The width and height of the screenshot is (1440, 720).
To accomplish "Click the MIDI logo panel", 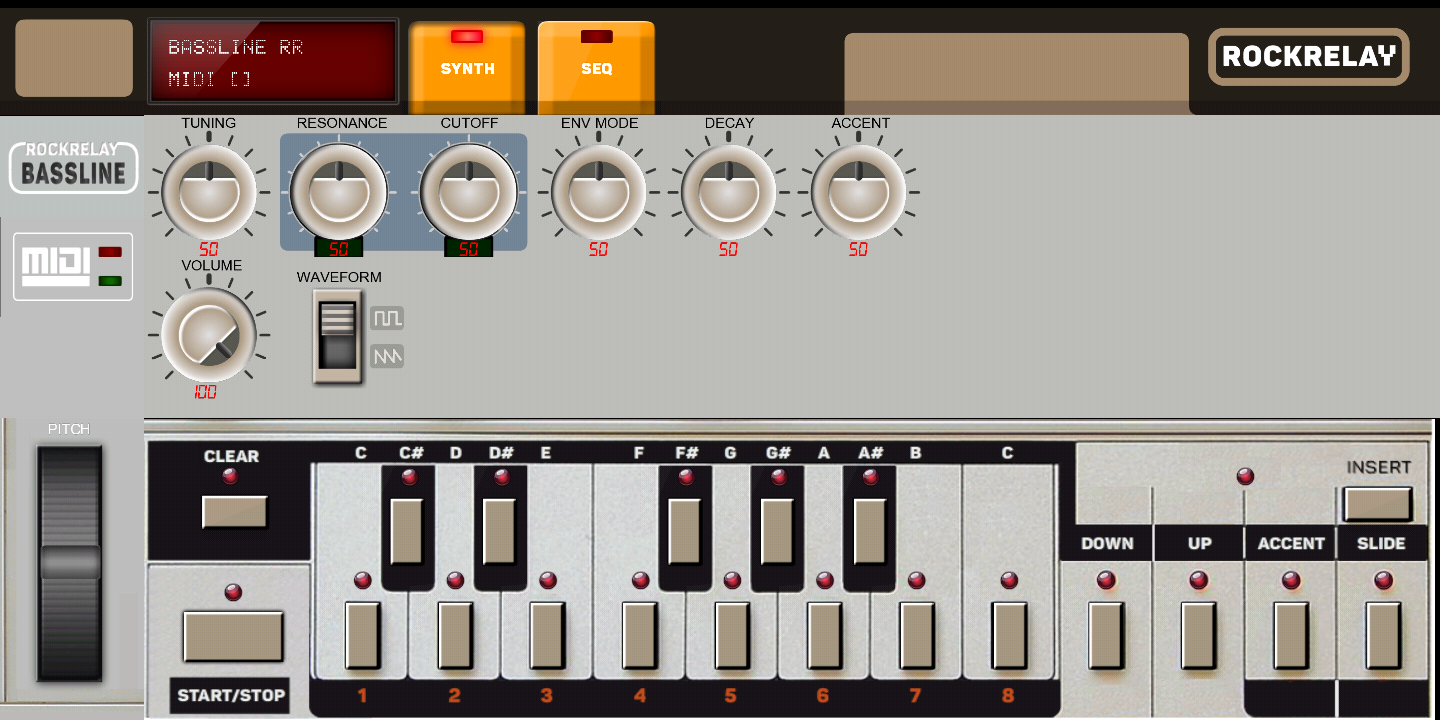I will pyautogui.click(x=72, y=266).
